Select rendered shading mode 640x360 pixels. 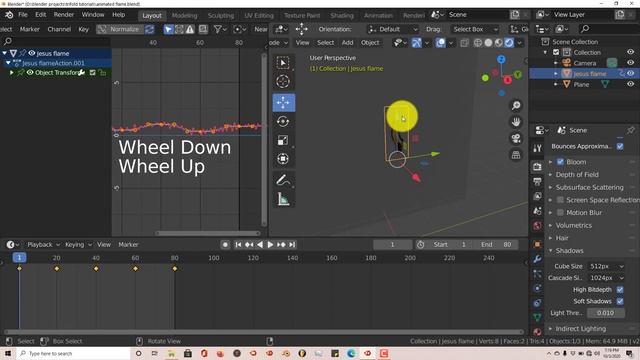coord(509,43)
